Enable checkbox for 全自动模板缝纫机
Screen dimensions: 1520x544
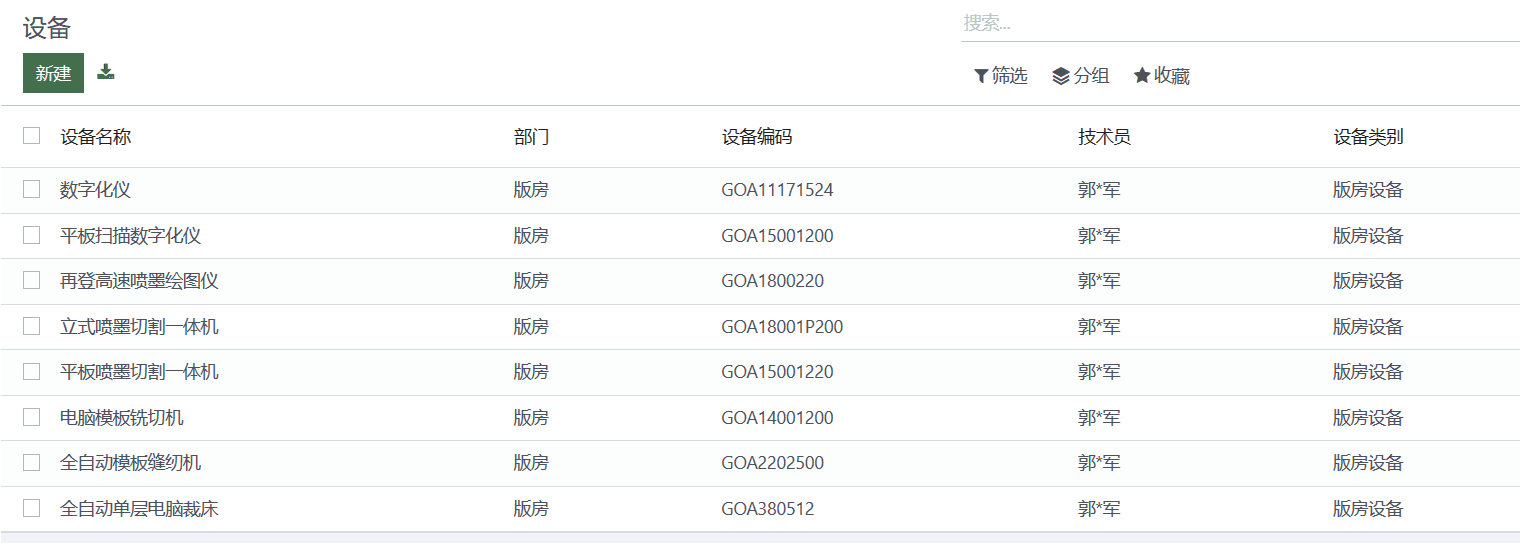[x=32, y=462]
